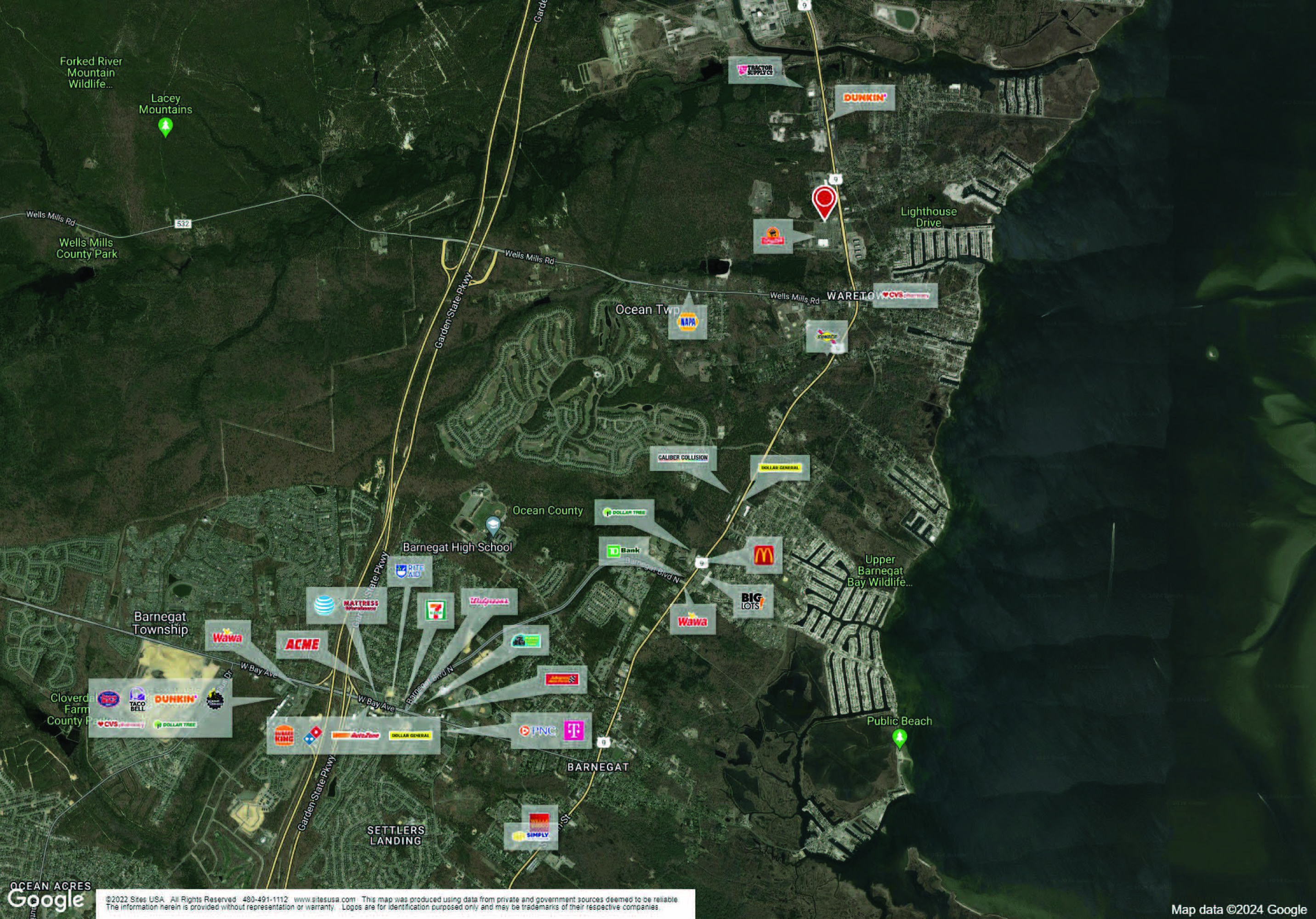Viewport: 1316px width, 919px height.
Task: Click the Wawa logo next to ACME
Action: pyautogui.click(x=227, y=636)
